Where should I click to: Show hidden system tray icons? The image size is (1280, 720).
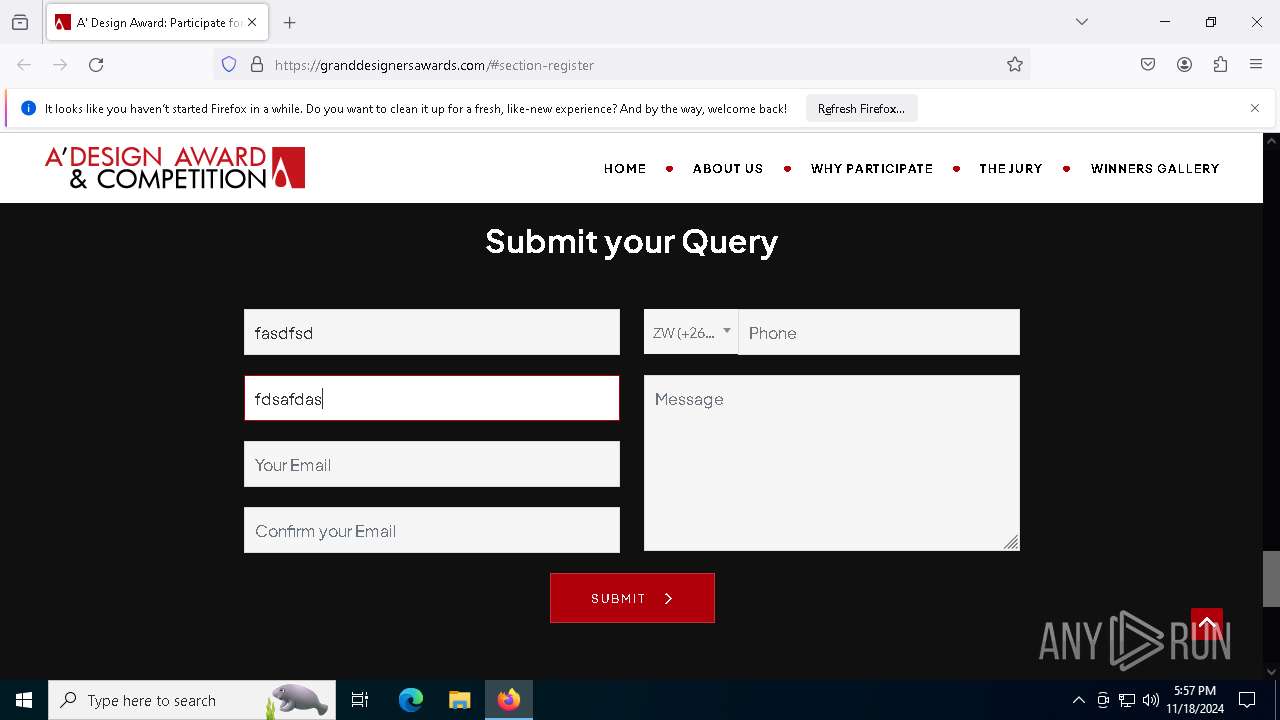(x=1078, y=700)
